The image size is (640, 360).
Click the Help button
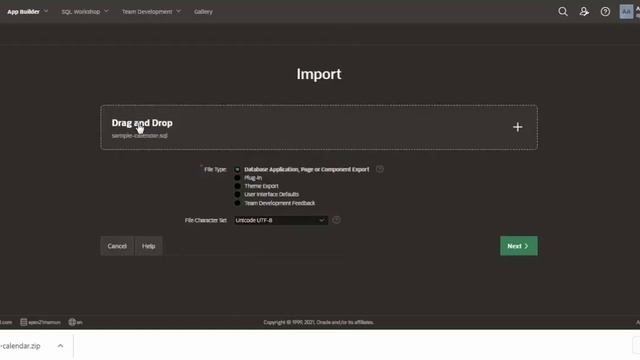[149, 246]
